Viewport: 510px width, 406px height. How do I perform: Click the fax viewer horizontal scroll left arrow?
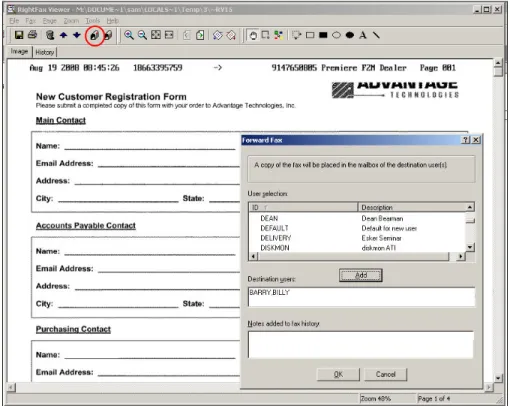pyautogui.click(x=11, y=387)
